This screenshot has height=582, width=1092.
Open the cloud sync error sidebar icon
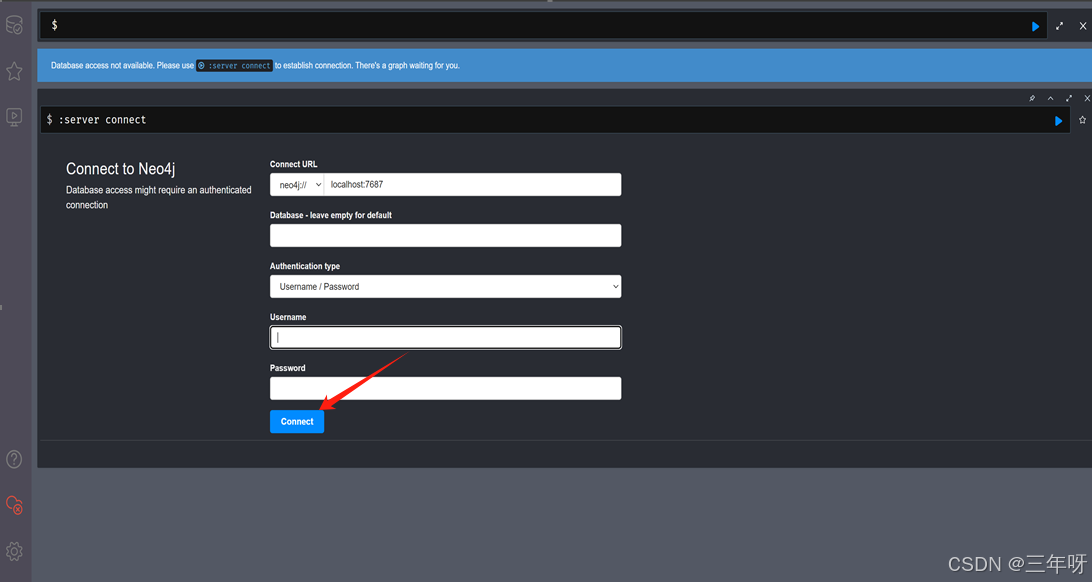(x=14, y=505)
